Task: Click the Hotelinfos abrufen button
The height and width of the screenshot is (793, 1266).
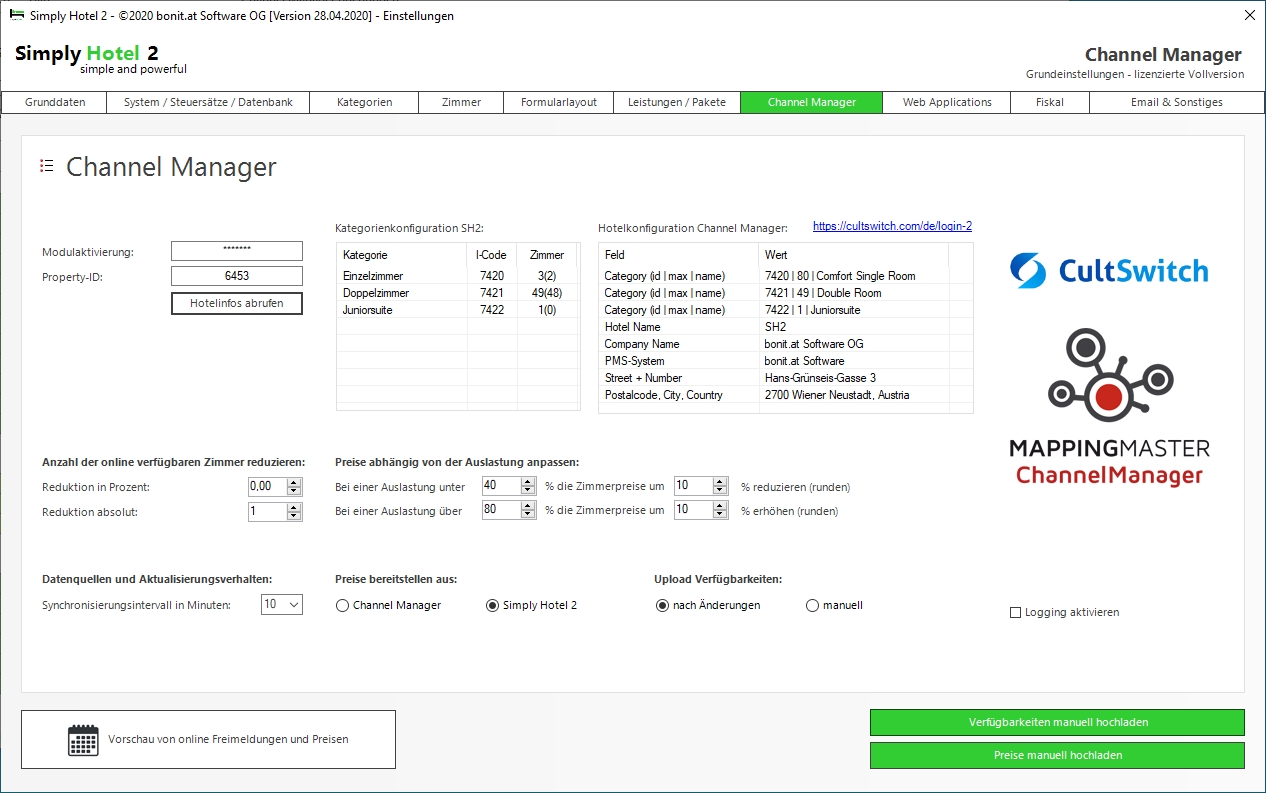Action: 237,303
